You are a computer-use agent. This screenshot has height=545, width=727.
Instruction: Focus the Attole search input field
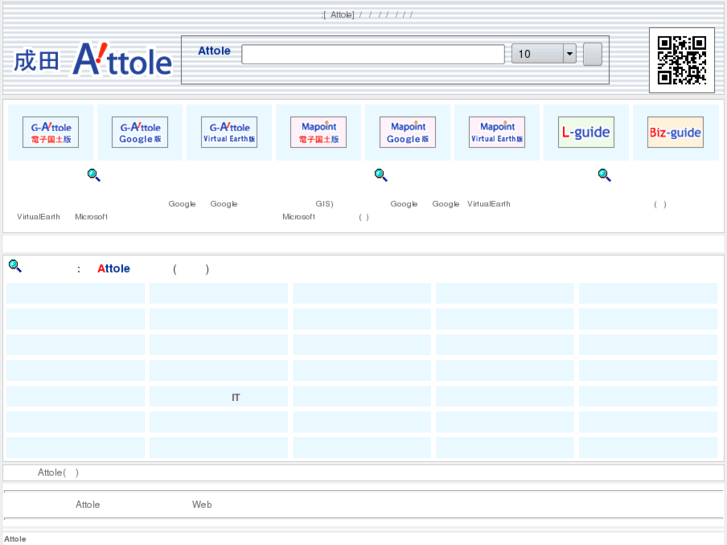pos(373,54)
